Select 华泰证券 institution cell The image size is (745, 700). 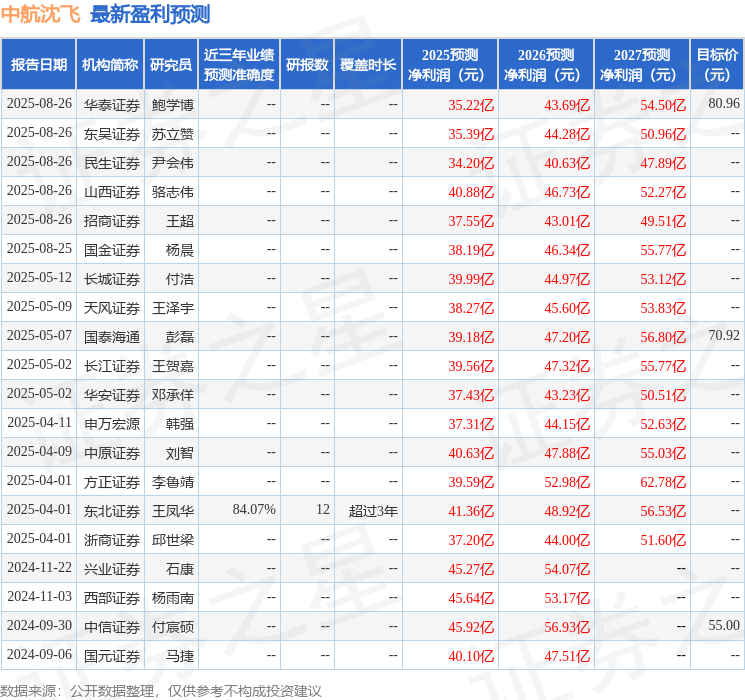112,105
